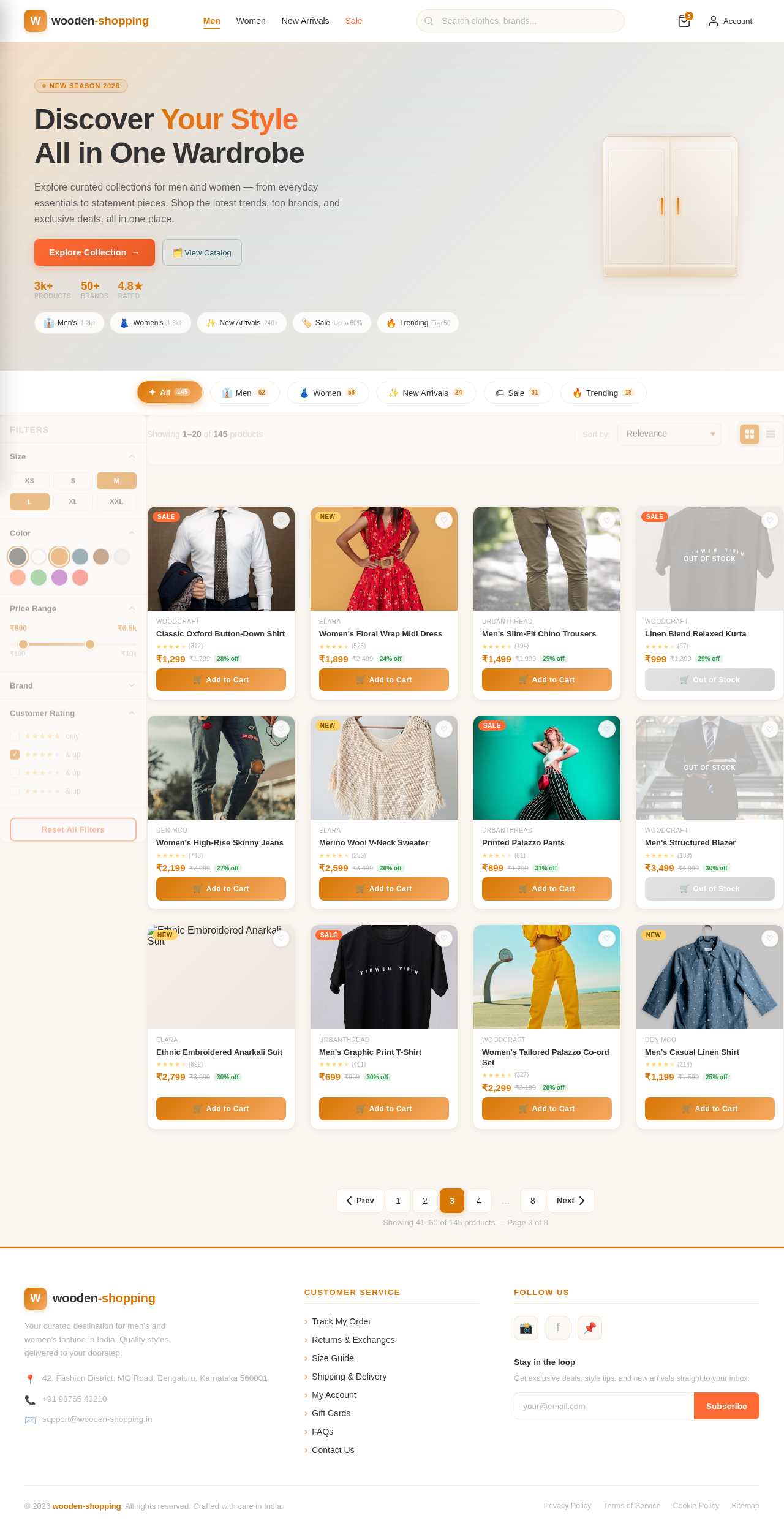Viewport: 784px width, 1537px height.
Task: Favorite the Printed Palazzo Pants
Action: pyautogui.click(x=607, y=729)
